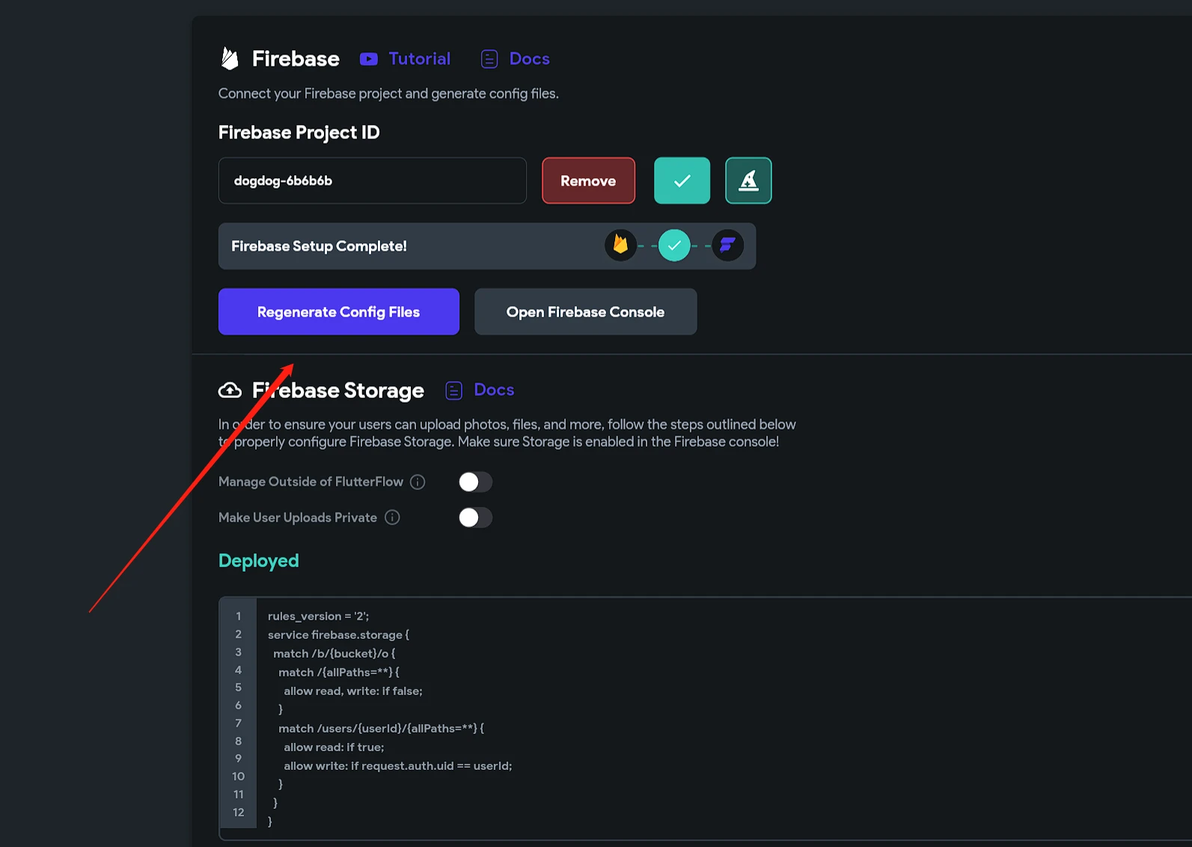The image size is (1192, 847).
Task: Click the teal check circle in the setup status bar
Action: [674, 245]
